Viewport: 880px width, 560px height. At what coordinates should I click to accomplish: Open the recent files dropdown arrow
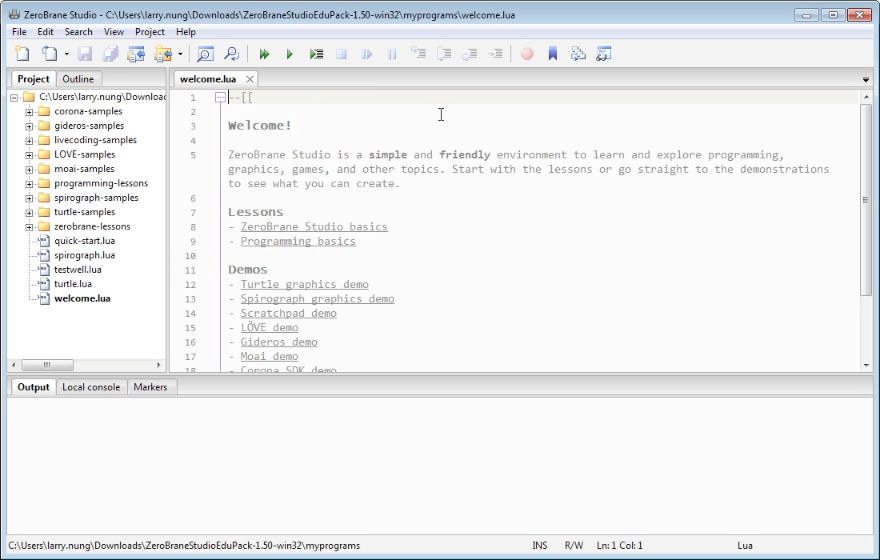click(x=66, y=54)
